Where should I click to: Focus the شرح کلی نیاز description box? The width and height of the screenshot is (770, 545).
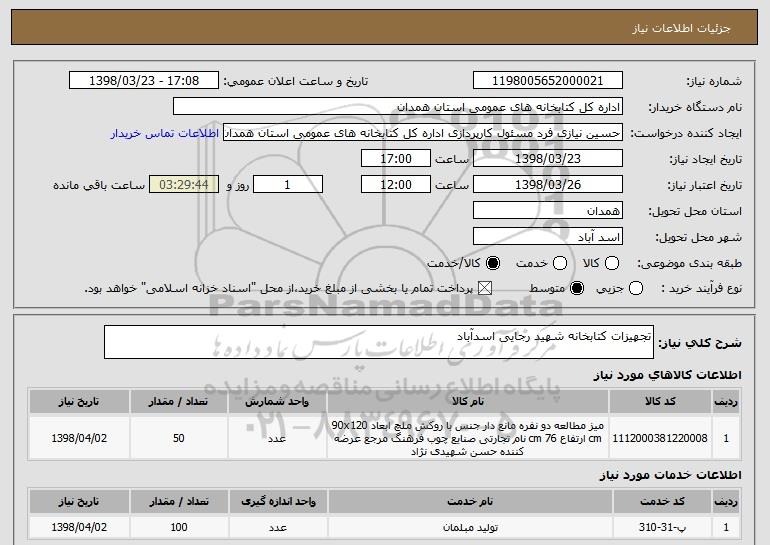[379, 342]
